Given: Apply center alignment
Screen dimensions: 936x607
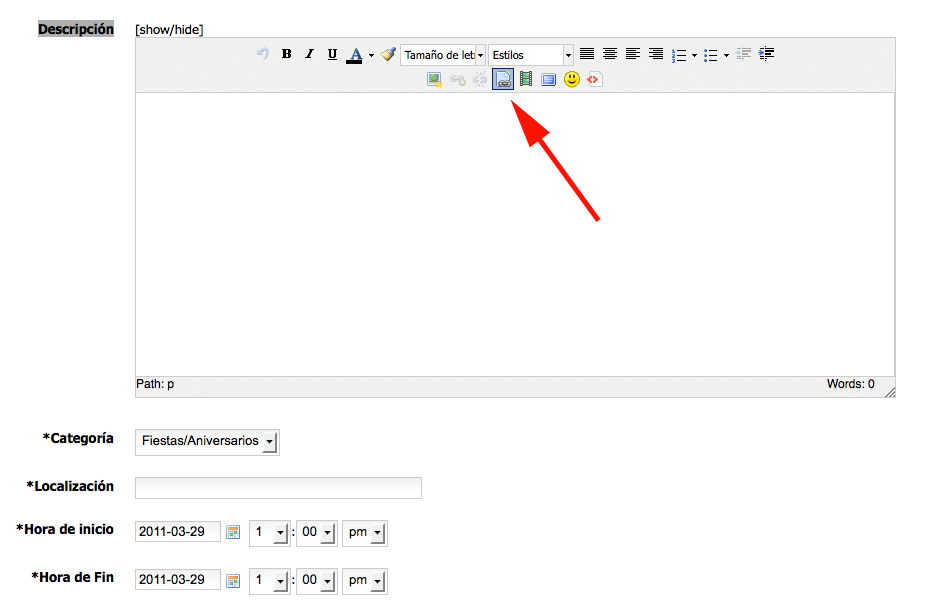Looking at the screenshot, I should tap(609, 54).
